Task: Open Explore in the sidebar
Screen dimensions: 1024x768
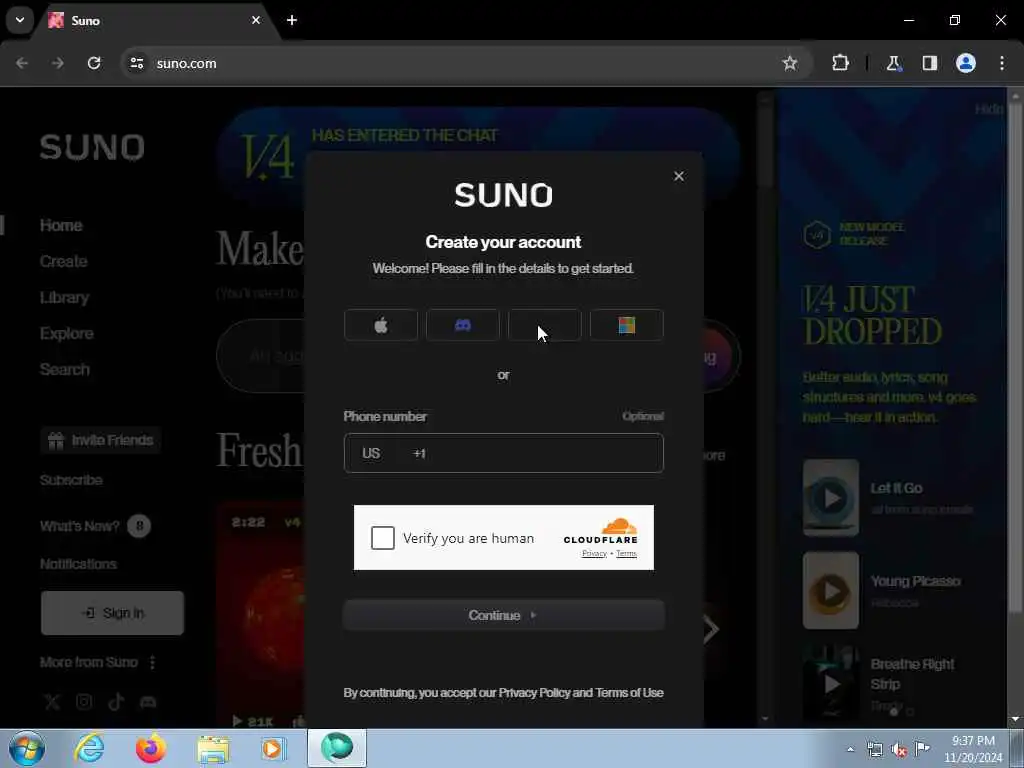Action: [67, 333]
